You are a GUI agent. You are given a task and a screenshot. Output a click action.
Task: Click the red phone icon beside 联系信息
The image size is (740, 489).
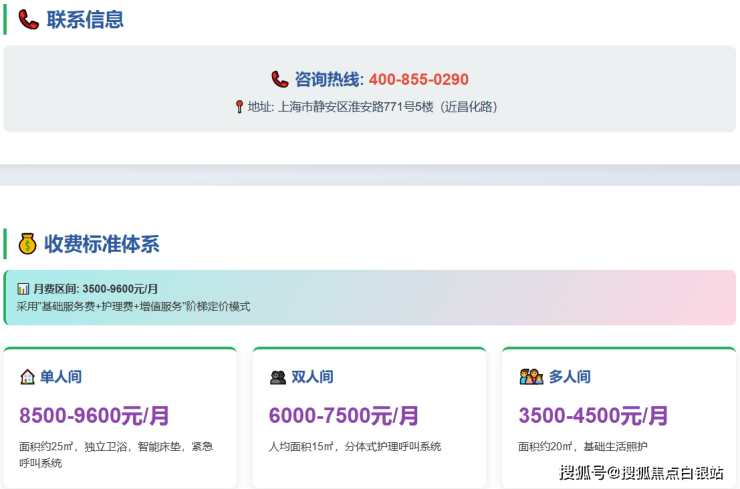point(28,20)
